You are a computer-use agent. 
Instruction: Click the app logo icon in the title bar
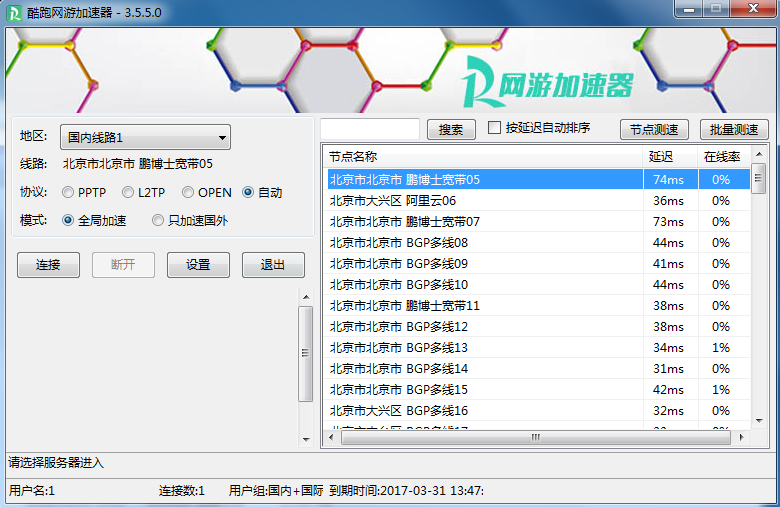(14, 12)
